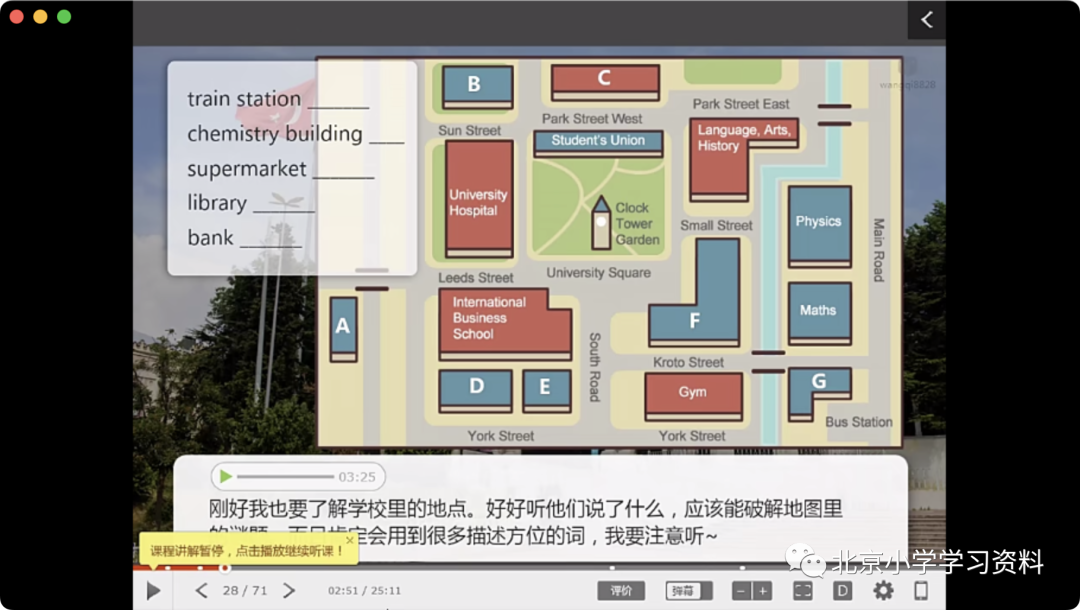Viewport: 1080px width, 610px height.
Task: Increase with the plus button
Action: [x=762, y=591]
